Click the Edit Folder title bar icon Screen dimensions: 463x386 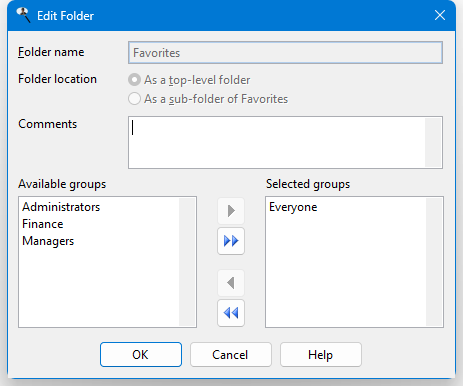coord(23,15)
